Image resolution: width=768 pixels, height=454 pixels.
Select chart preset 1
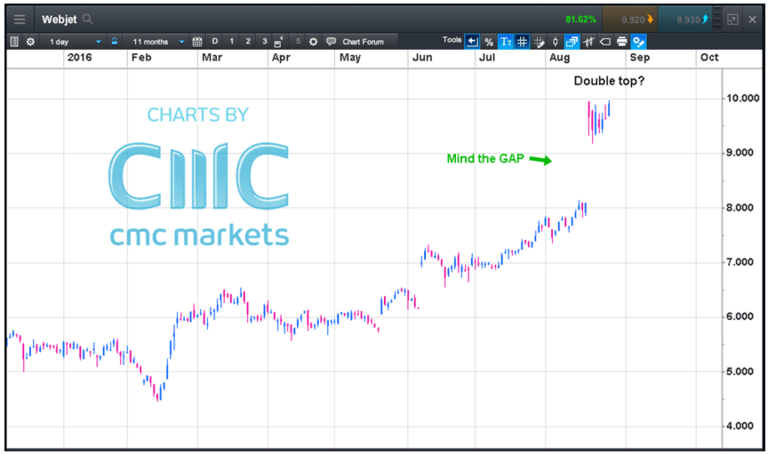232,41
